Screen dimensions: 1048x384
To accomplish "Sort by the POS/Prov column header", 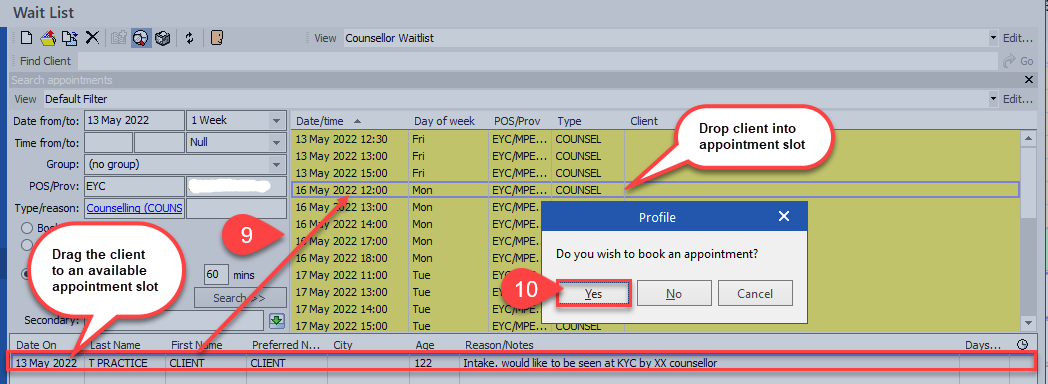I will coord(519,121).
